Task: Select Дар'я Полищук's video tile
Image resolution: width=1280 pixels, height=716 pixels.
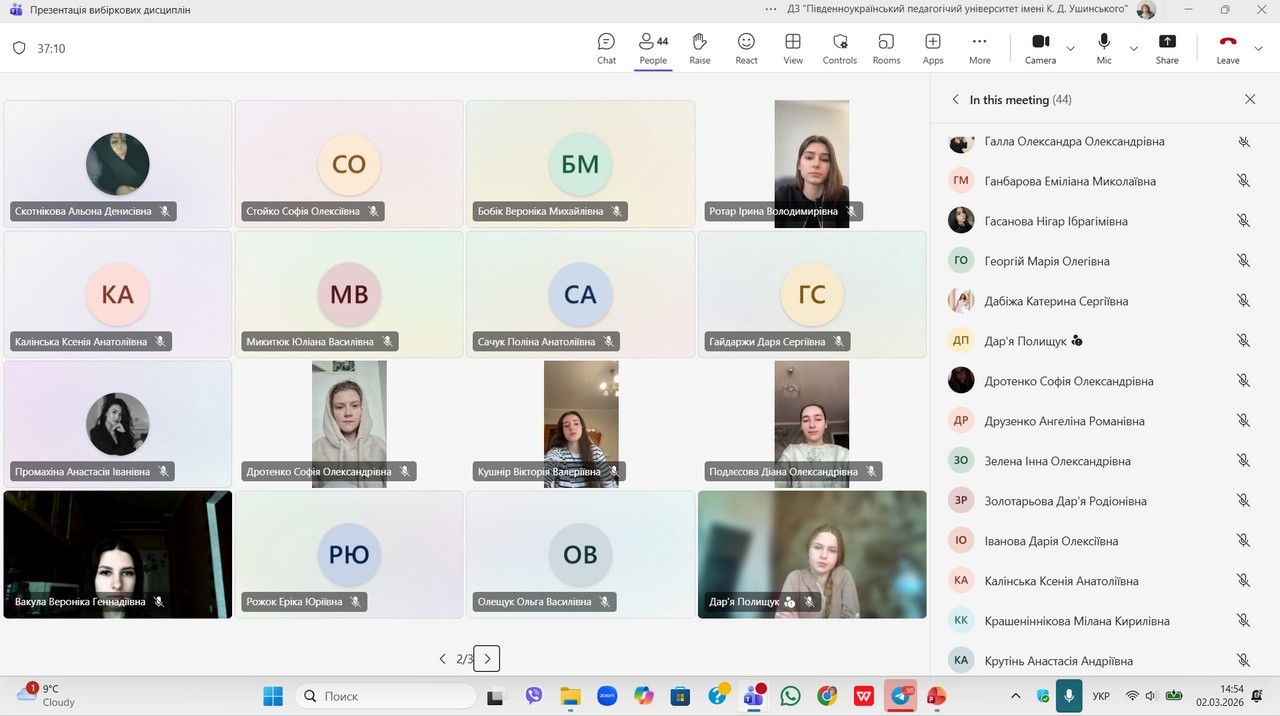Action: point(812,554)
